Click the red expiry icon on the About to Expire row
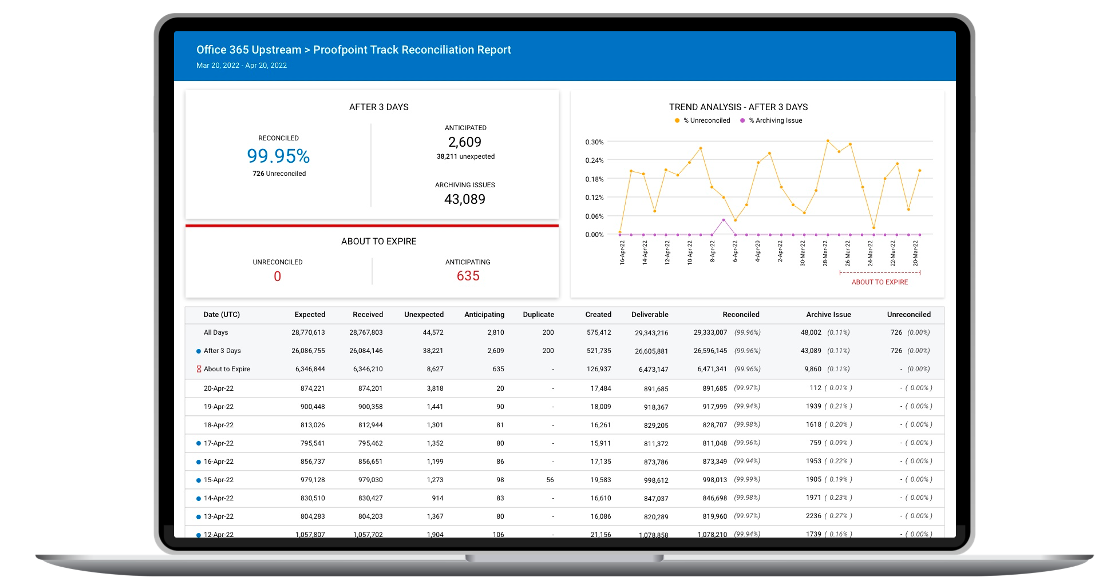This screenshot has height=579, width=1099. (x=198, y=369)
